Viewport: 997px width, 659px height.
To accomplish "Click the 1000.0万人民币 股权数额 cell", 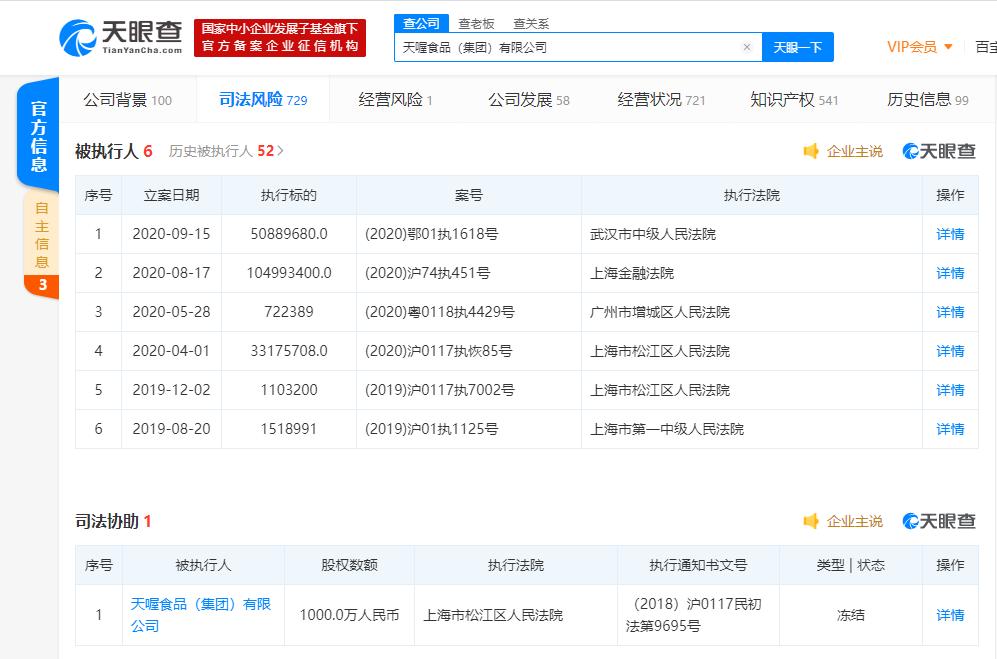I will [349, 615].
